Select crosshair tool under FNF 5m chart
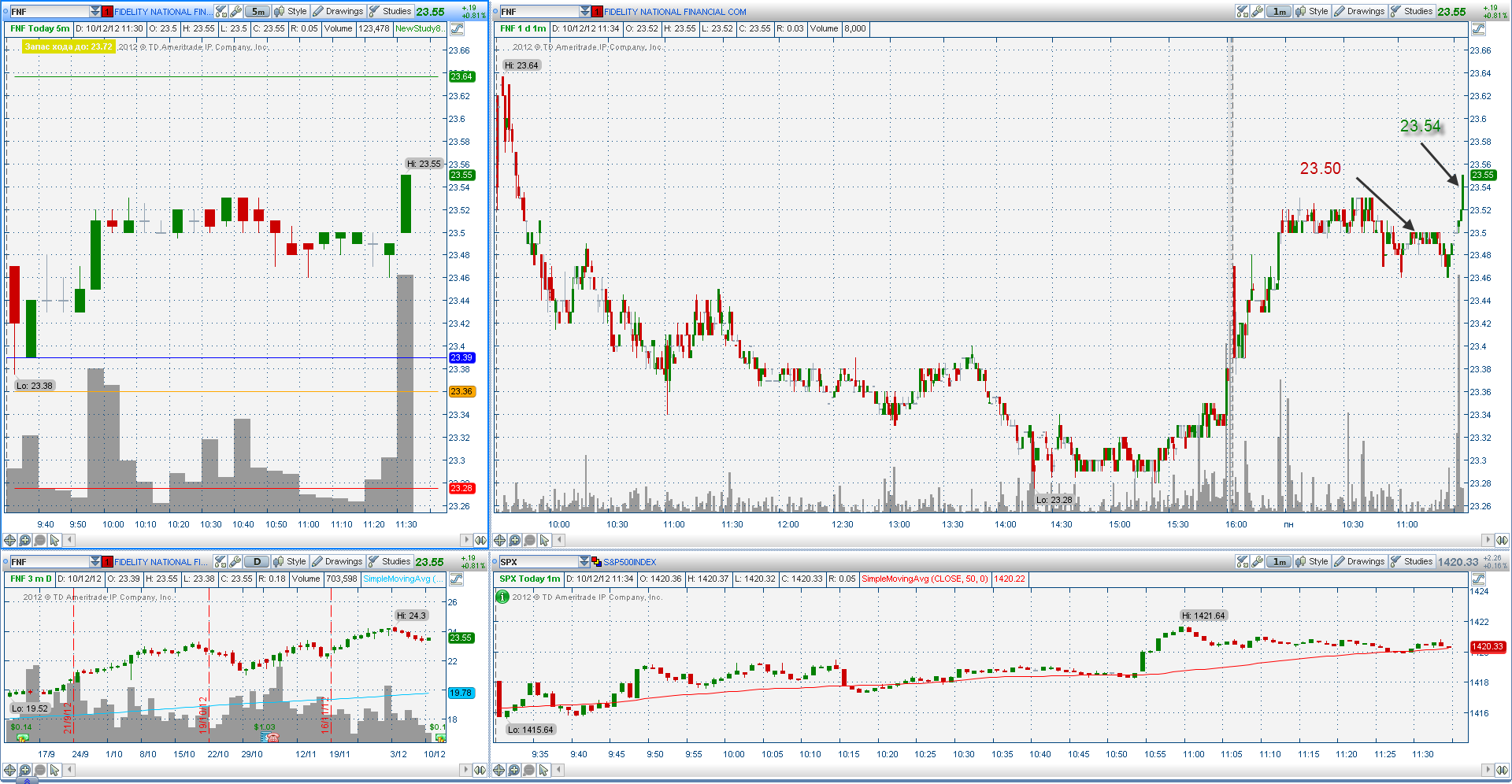Image resolution: width=1512 pixels, height=784 pixels. (9, 540)
